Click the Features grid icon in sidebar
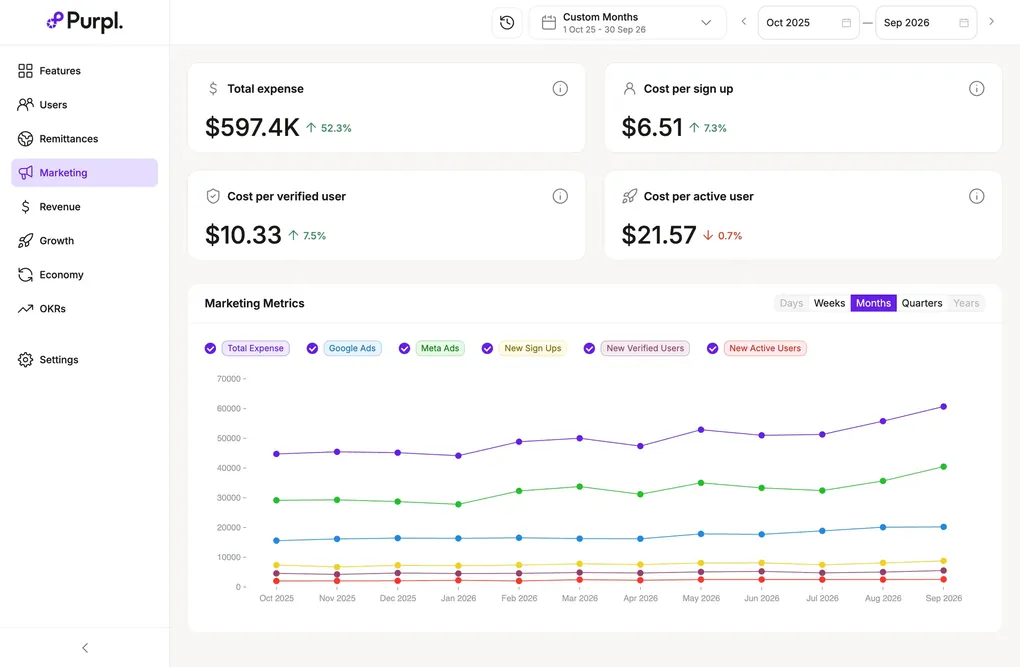1020x667 pixels. (25, 71)
